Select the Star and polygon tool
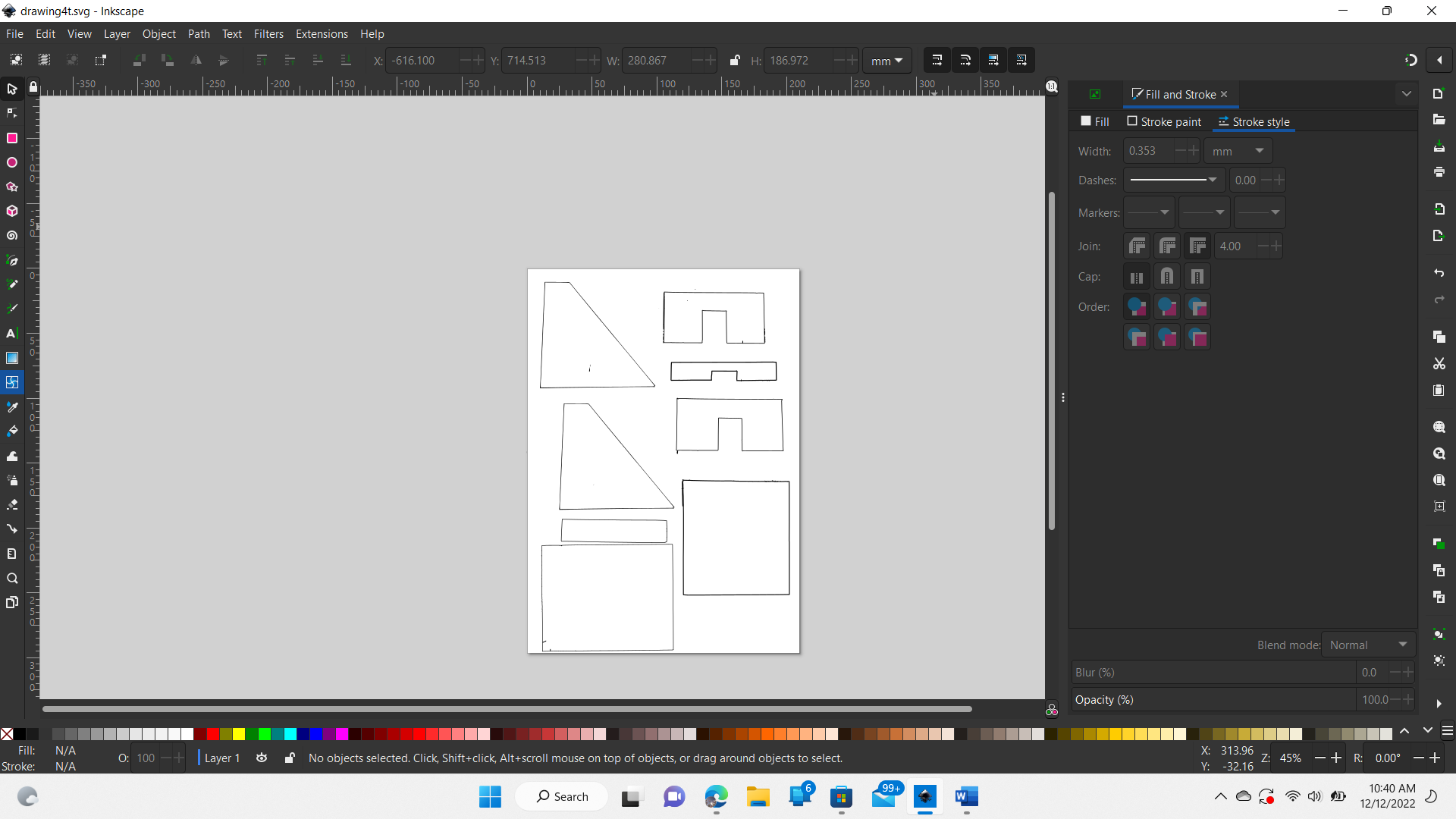Screen dimensions: 1456x819 tap(12, 187)
